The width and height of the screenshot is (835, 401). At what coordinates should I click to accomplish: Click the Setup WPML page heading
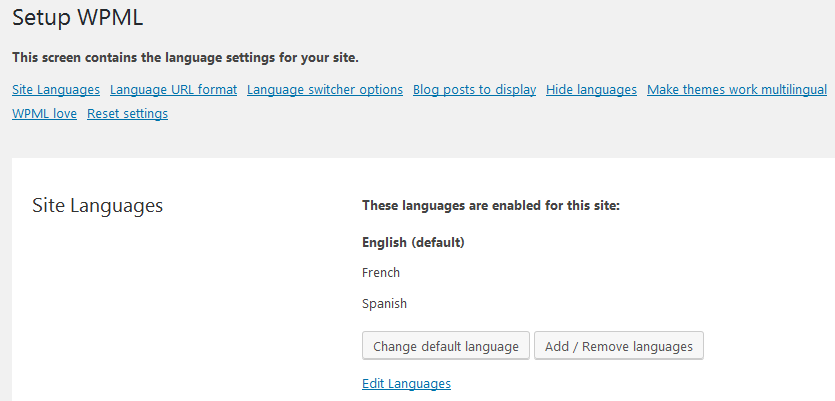(x=77, y=18)
